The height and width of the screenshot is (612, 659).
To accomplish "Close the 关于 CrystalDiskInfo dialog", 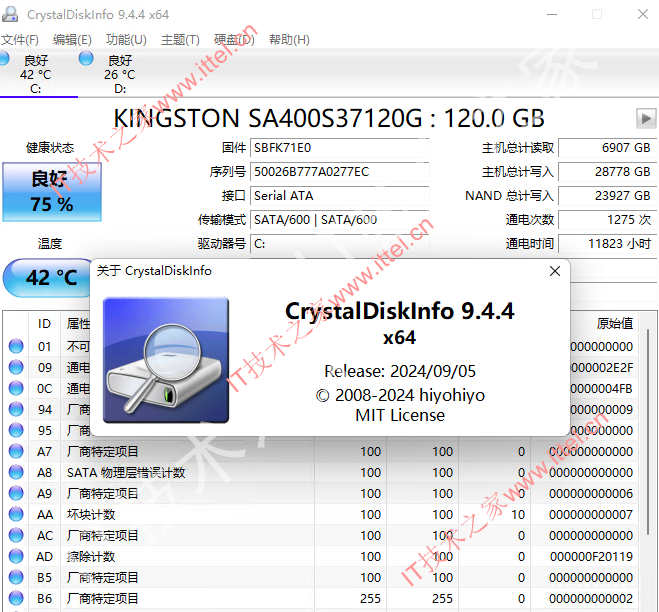I will tap(555, 271).
